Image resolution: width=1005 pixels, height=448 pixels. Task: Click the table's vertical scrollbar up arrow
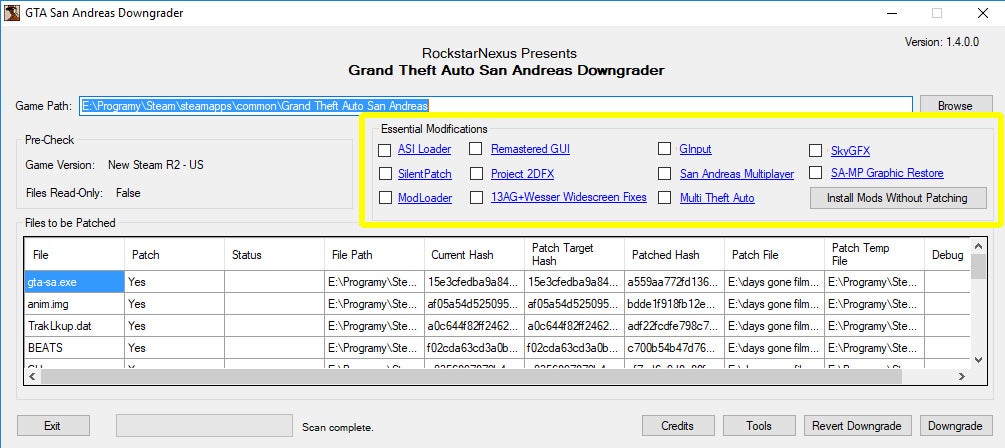point(978,246)
